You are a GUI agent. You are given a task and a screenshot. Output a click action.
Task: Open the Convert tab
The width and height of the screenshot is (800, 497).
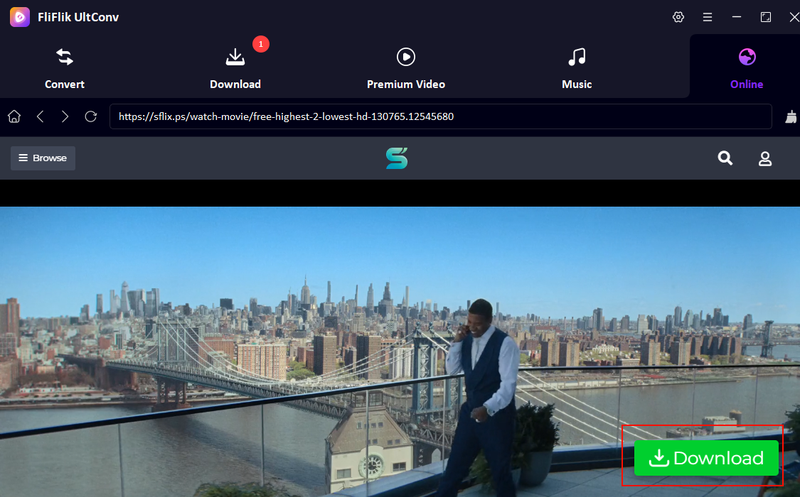64,68
